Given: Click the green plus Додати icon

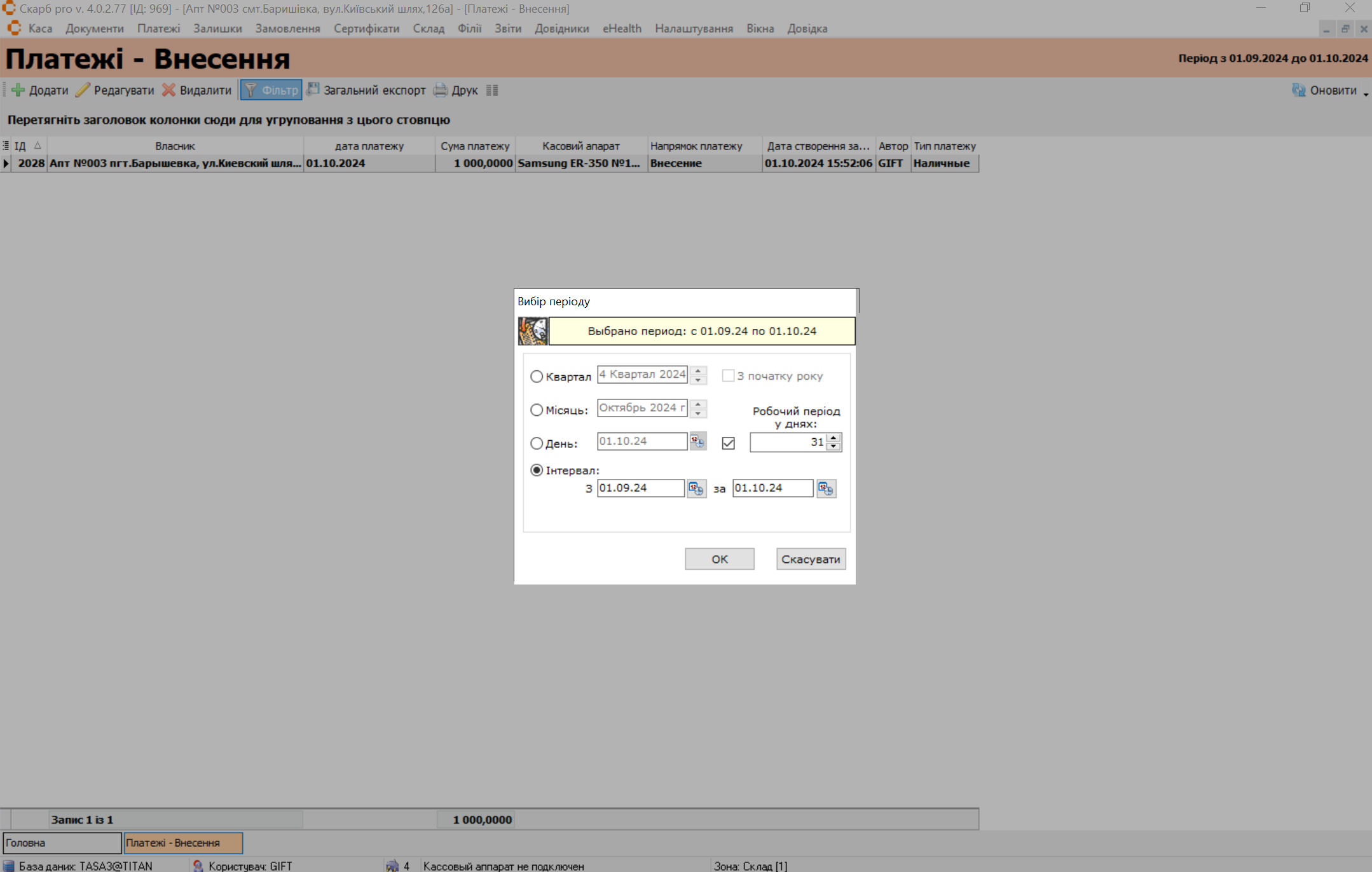Looking at the screenshot, I should click(18, 90).
